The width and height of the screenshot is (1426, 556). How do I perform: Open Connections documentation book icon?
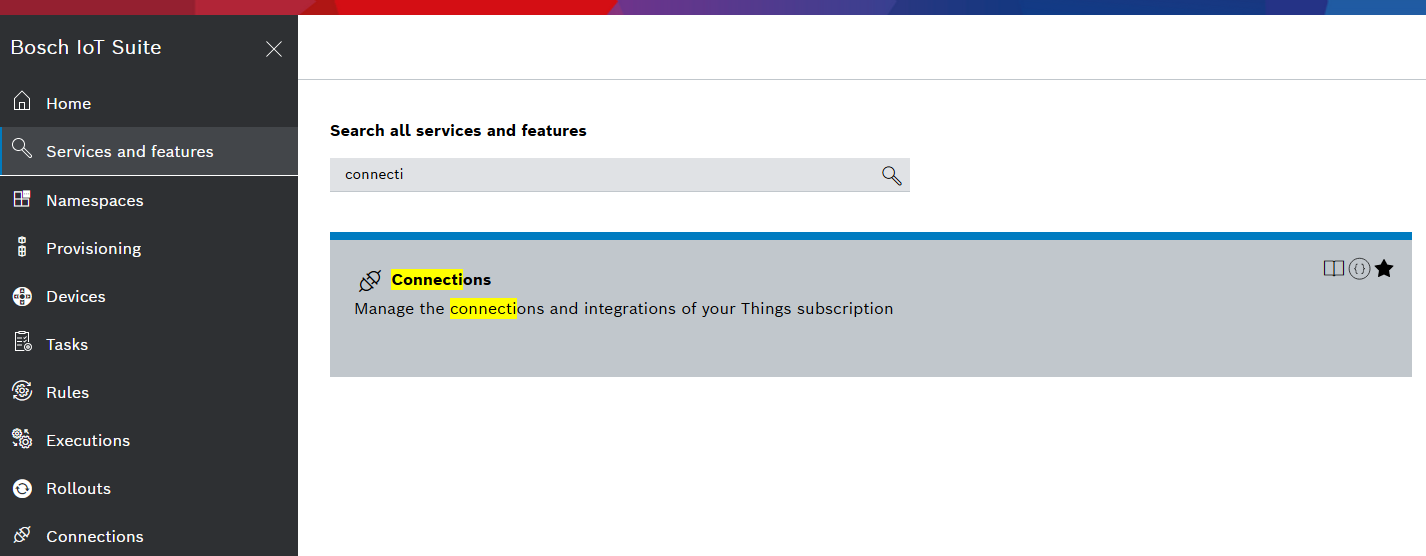(x=1333, y=268)
